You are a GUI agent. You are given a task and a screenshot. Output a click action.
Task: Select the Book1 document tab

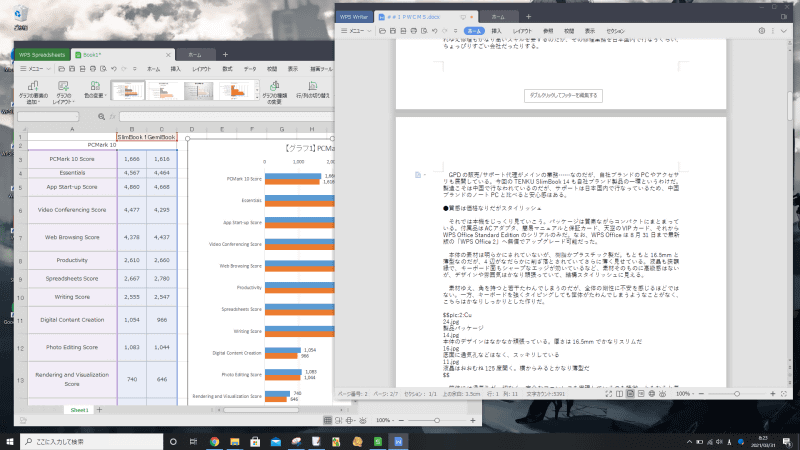122,55
